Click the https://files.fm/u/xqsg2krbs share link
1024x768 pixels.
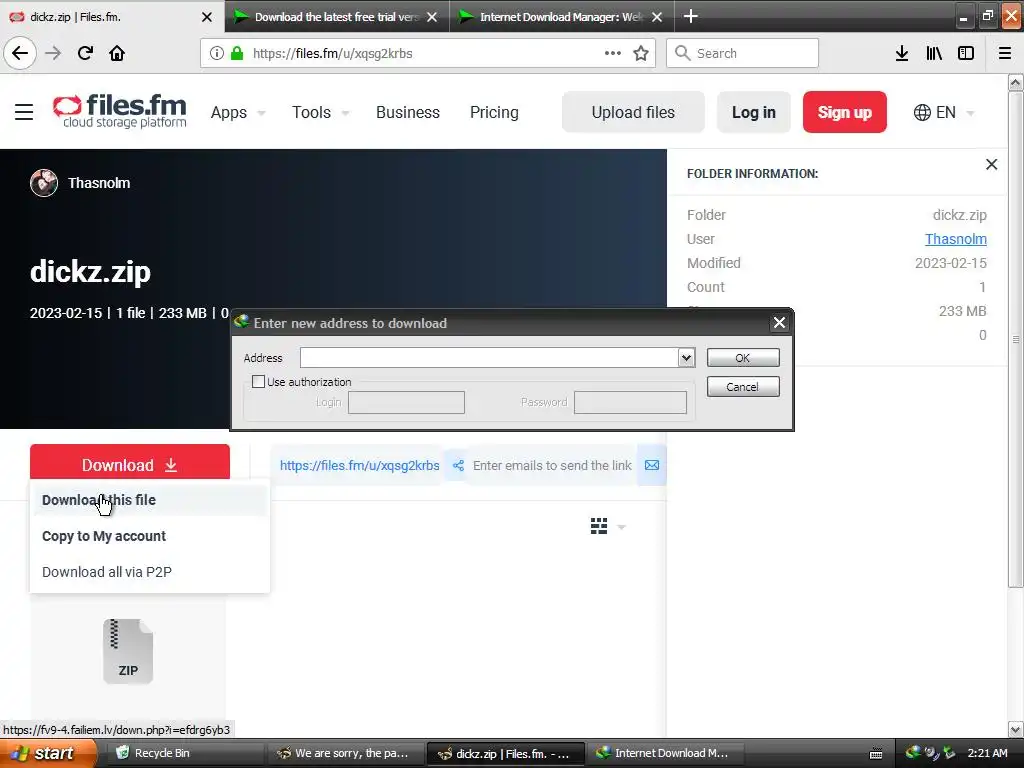tap(359, 466)
